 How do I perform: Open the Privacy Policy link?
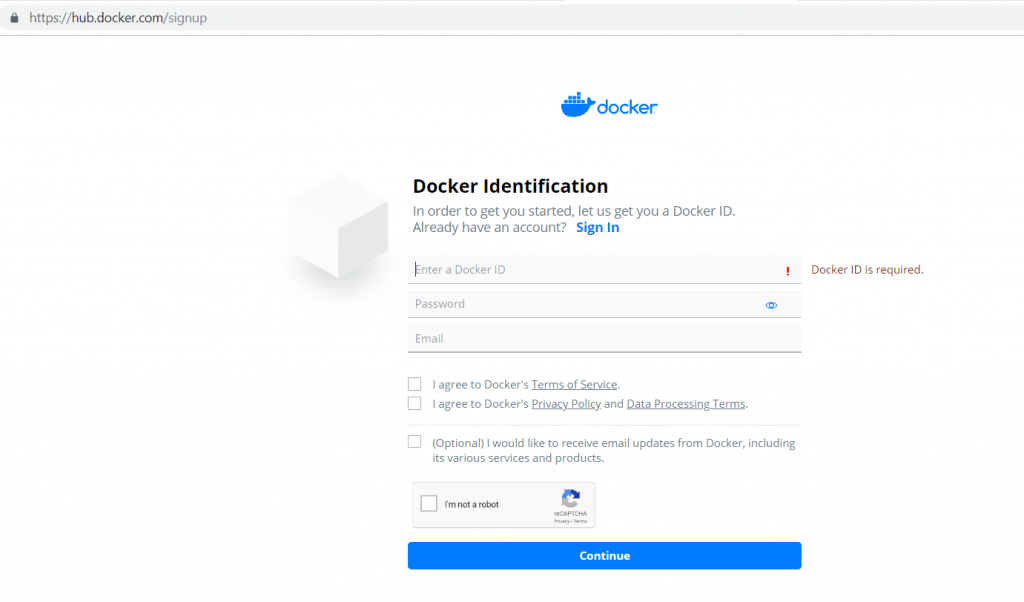click(566, 404)
